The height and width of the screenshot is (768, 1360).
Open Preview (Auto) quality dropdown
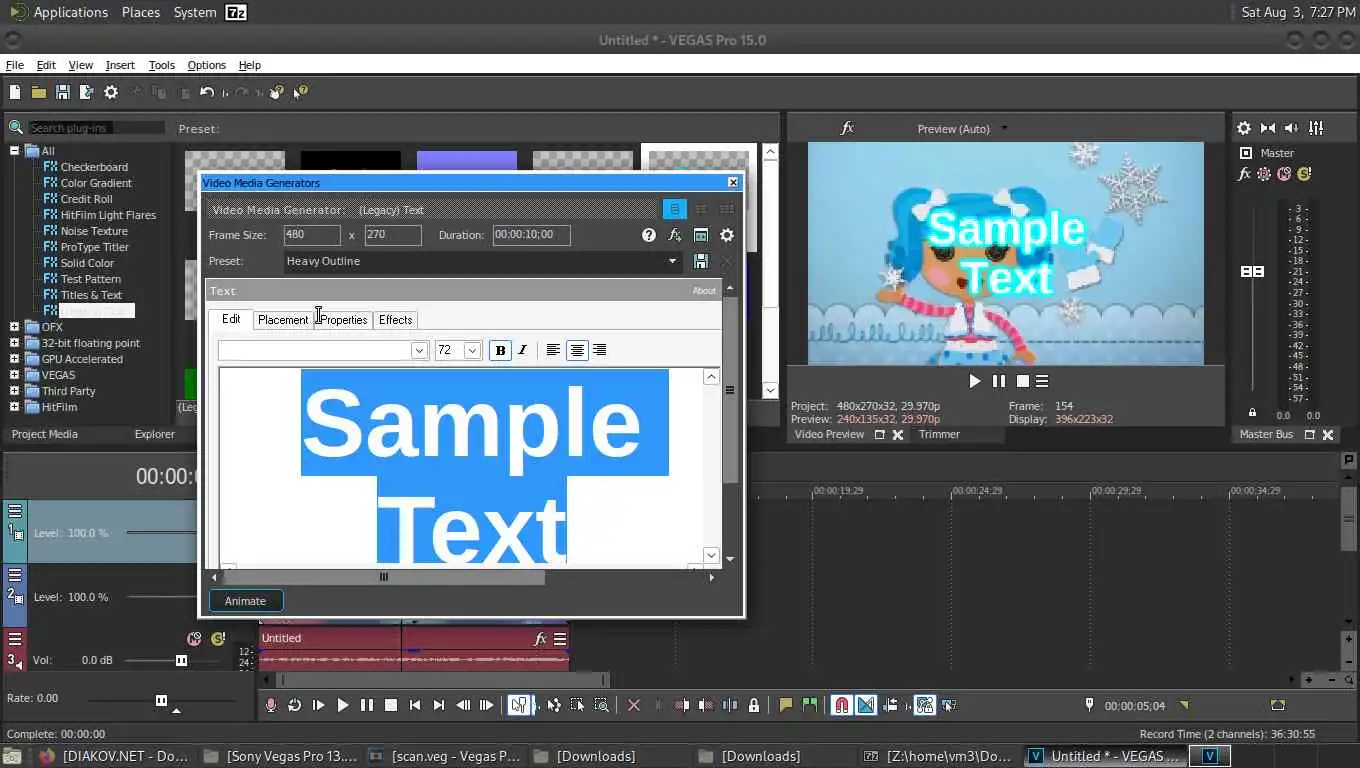click(x=1004, y=128)
